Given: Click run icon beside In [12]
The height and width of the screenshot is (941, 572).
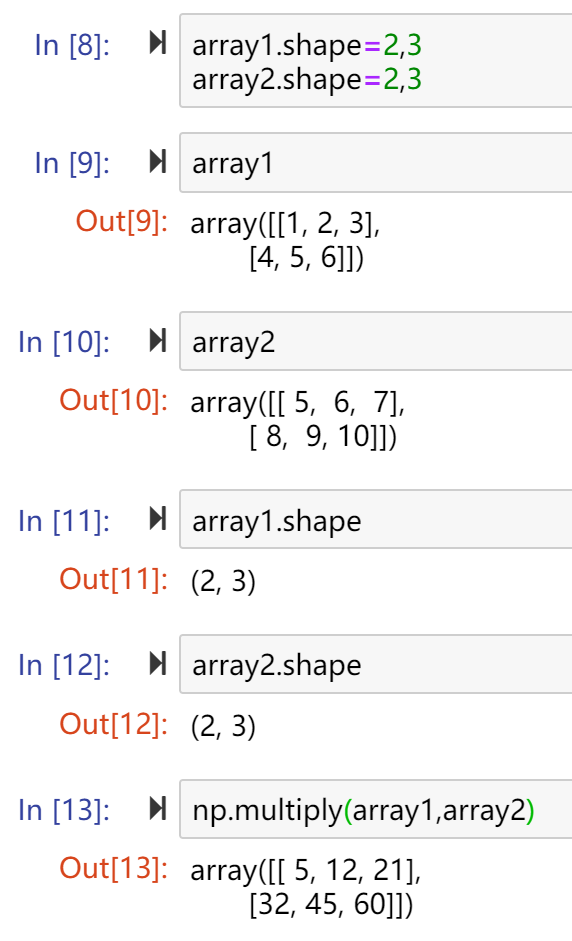Looking at the screenshot, I should coord(158,663).
